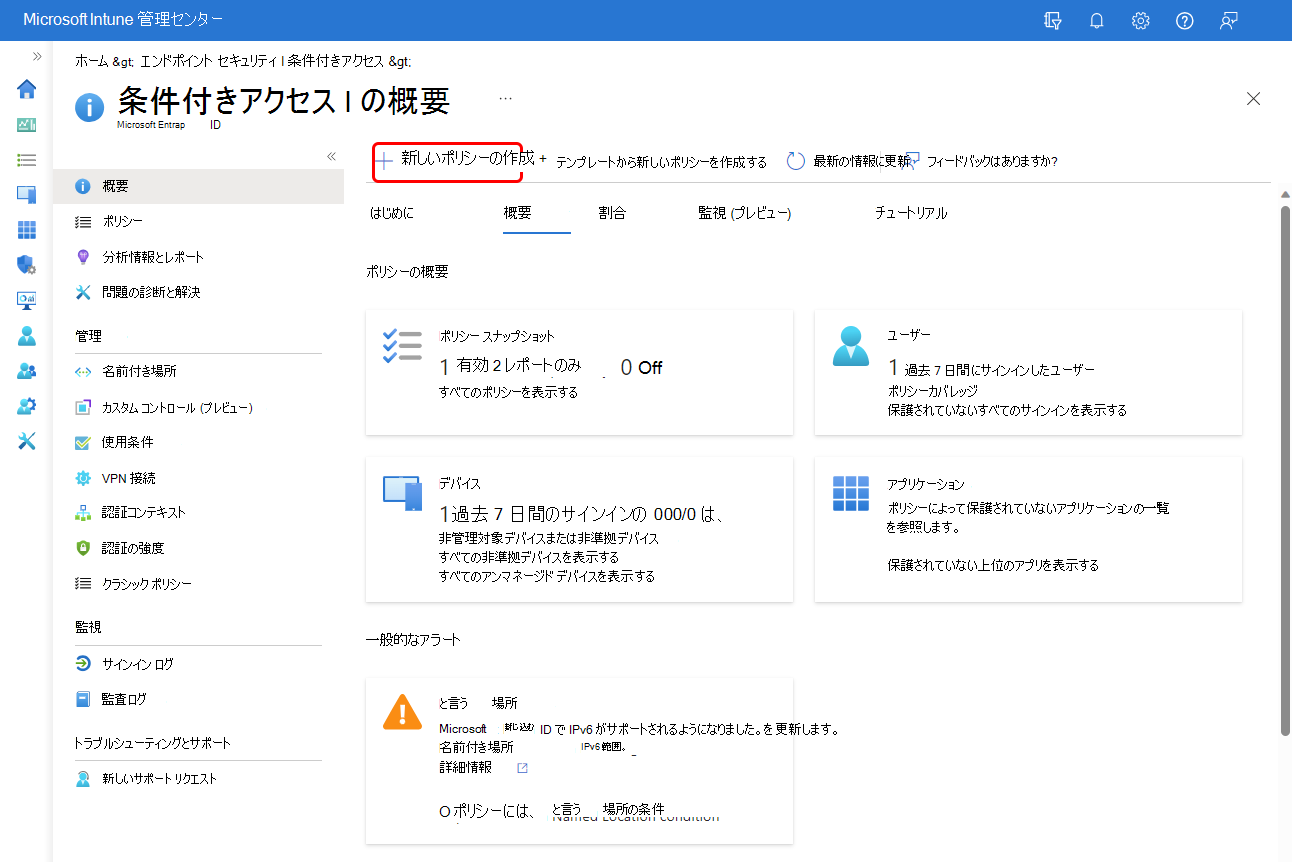
Task: Open All services list icon in rail
Action: point(27,160)
